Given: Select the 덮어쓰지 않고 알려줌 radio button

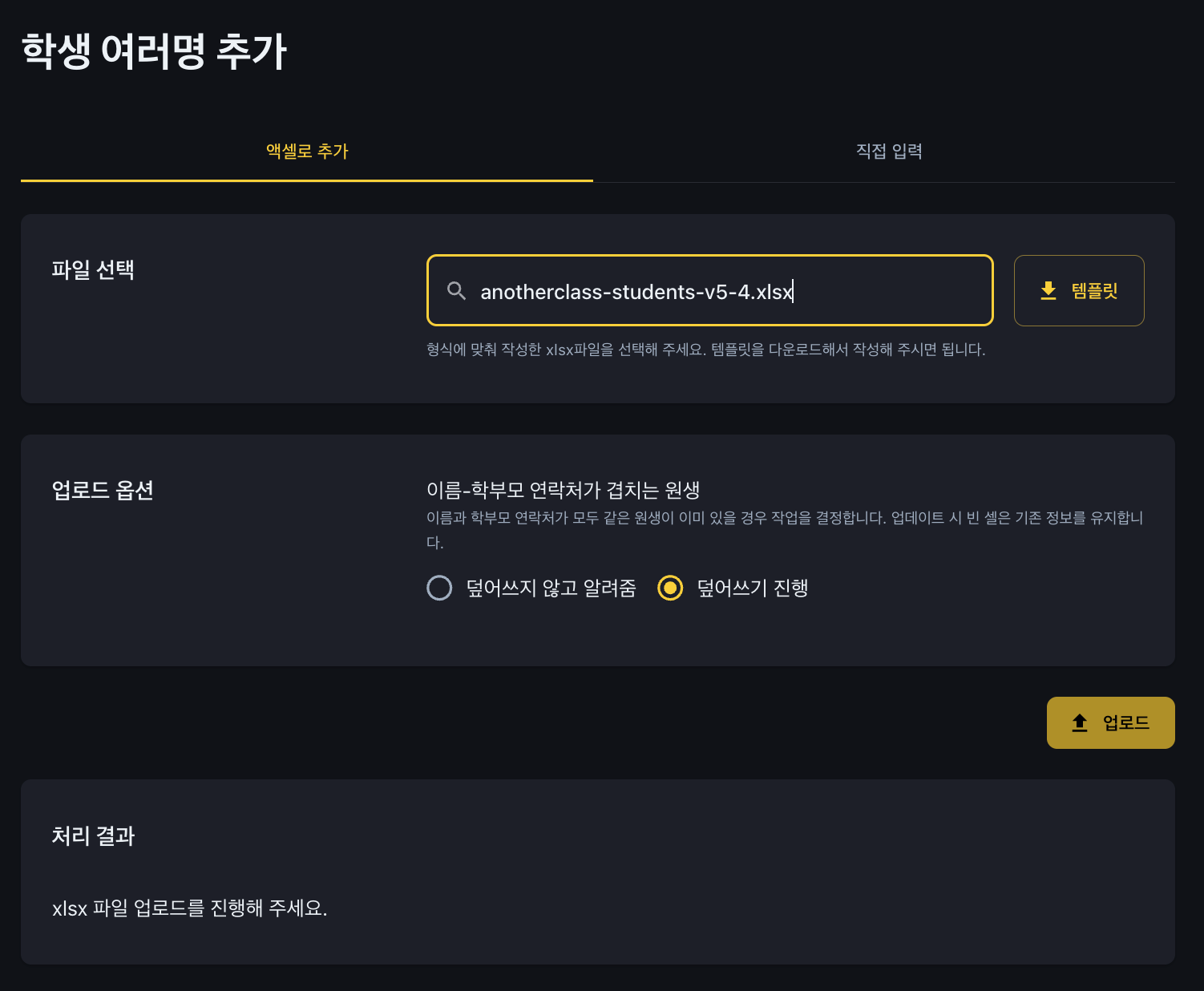Looking at the screenshot, I should click(x=439, y=588).
